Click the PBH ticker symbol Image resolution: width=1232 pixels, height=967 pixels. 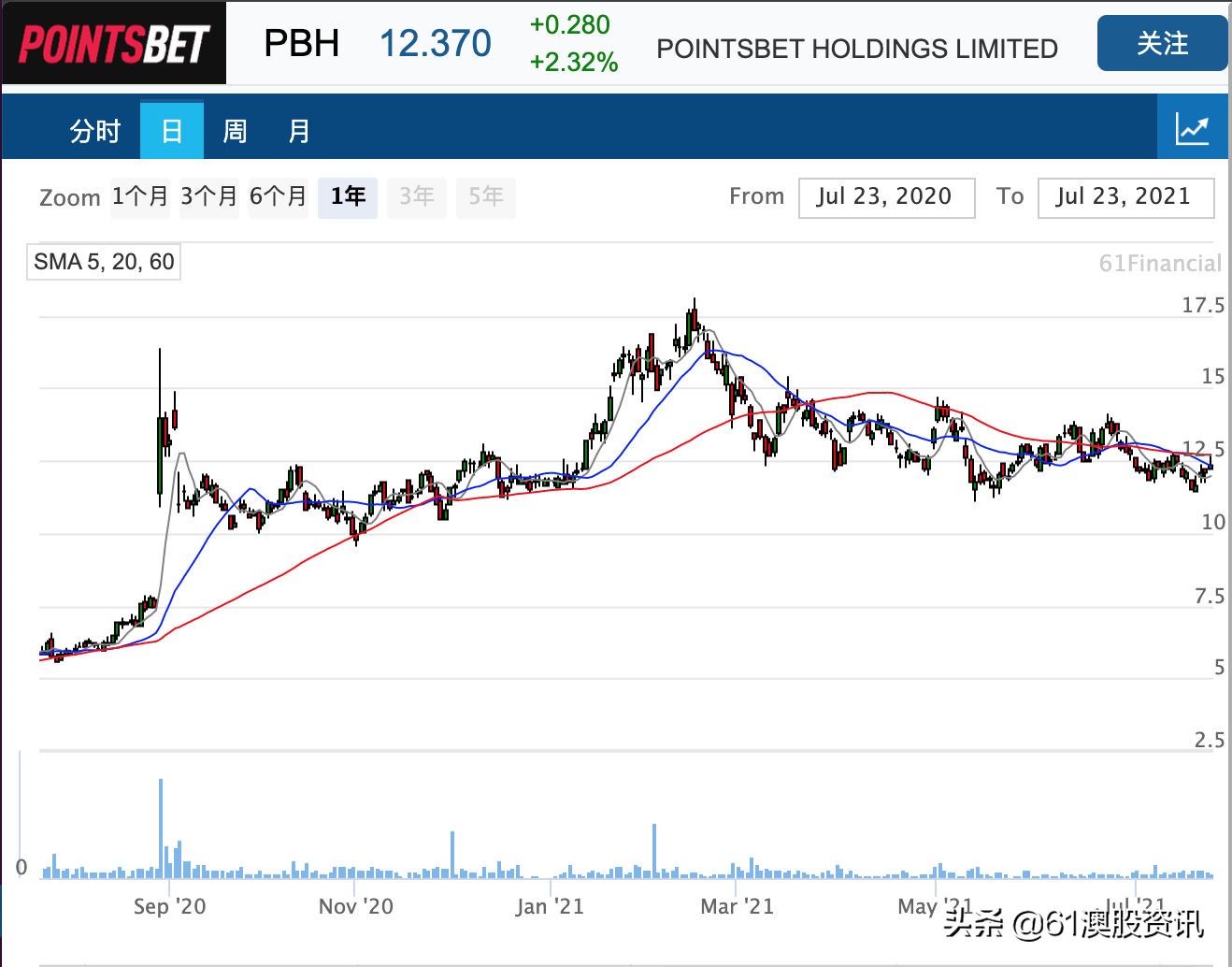[x=301, y=43]
